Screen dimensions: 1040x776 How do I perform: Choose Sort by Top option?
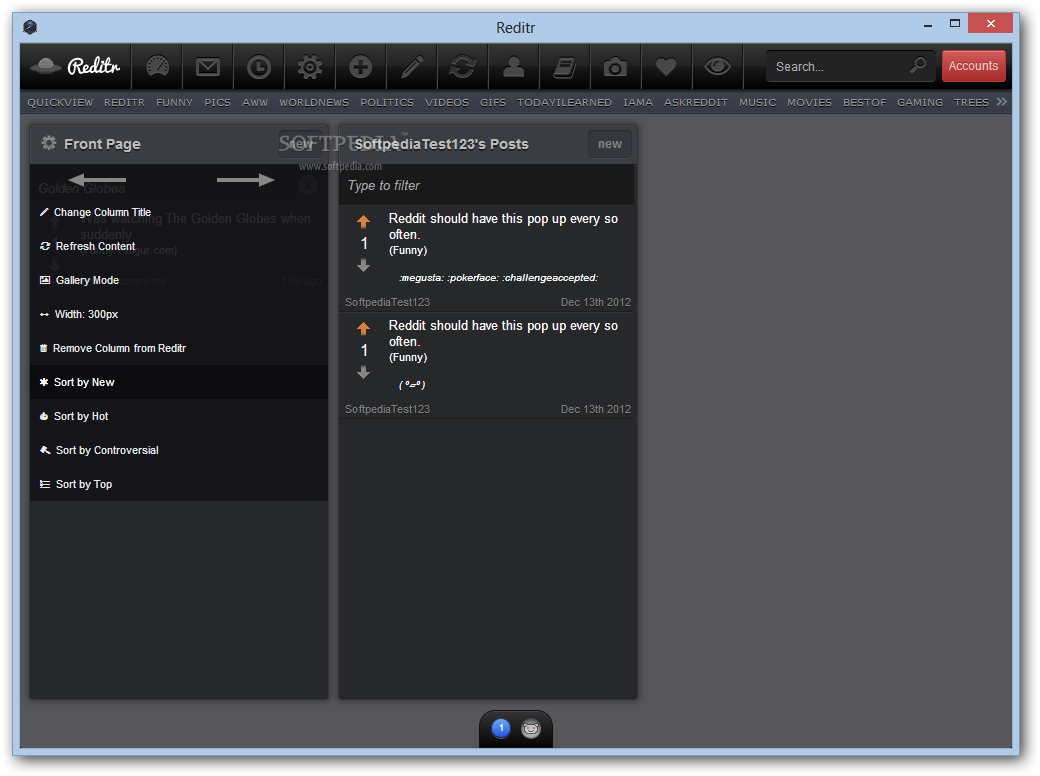click(178, 484)
